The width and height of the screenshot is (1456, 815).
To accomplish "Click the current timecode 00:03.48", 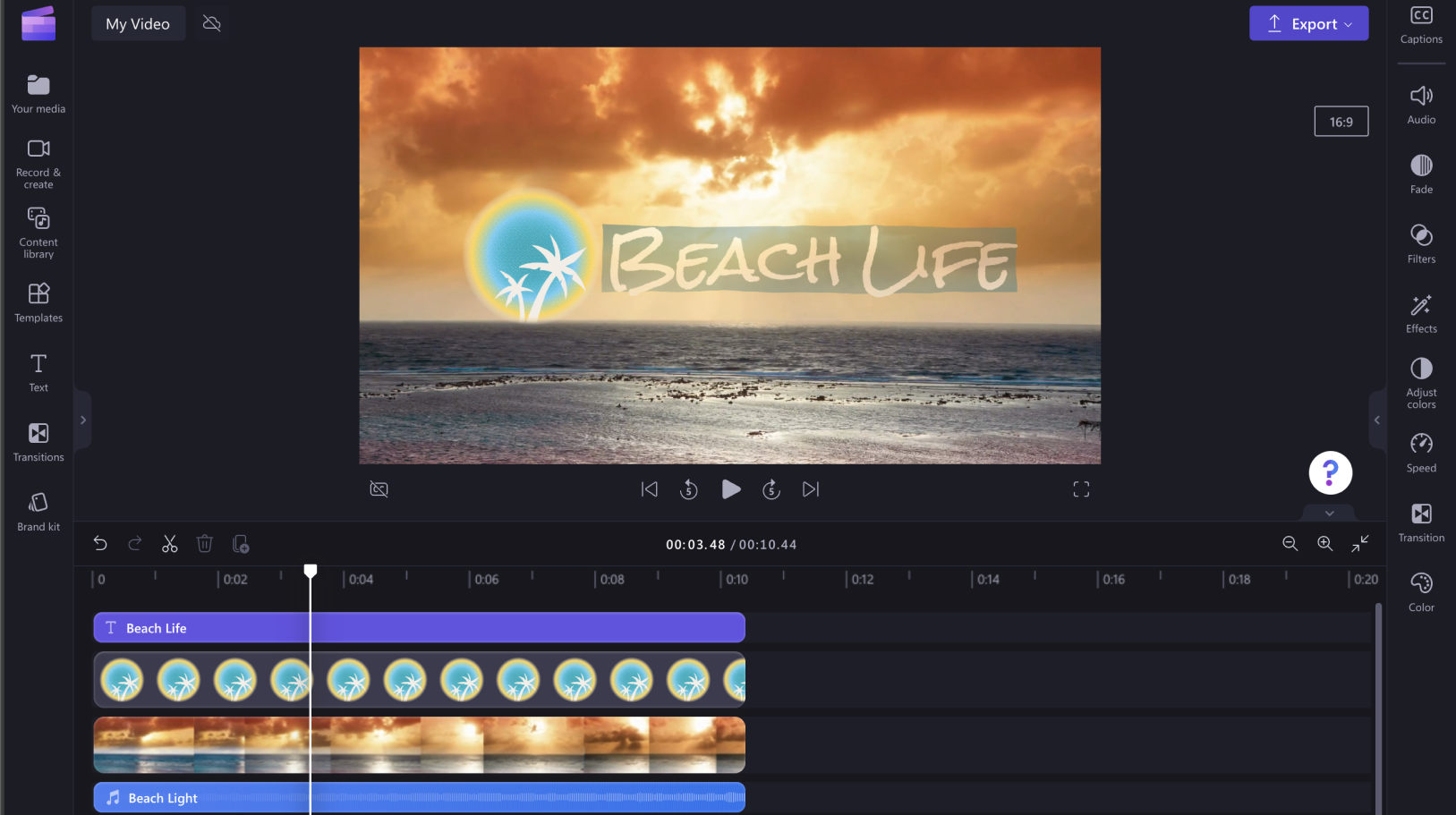I will pyautogui.click(x=695, y=544).
